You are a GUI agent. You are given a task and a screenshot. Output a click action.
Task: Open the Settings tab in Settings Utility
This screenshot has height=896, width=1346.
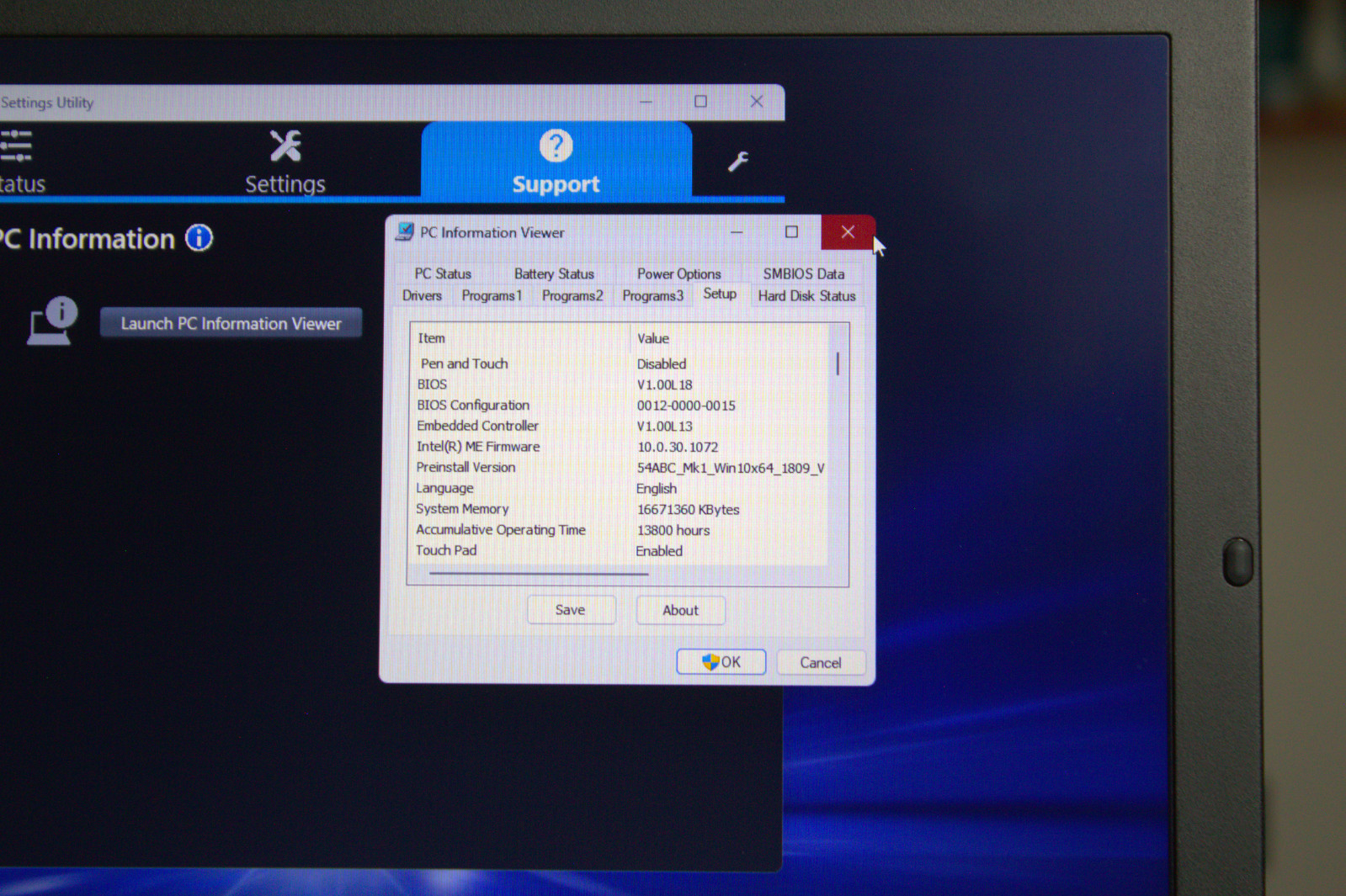tap(285, 162)
